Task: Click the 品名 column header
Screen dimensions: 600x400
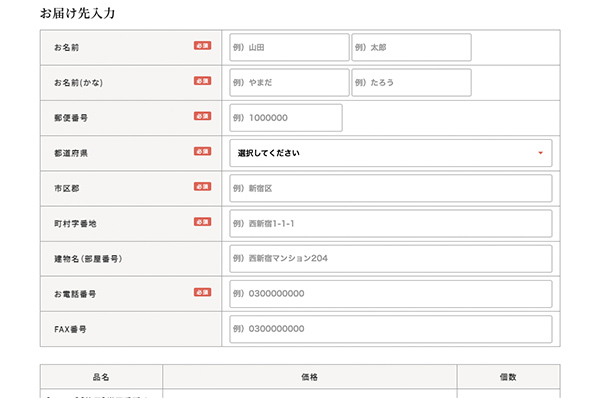Action: [101, 377]
